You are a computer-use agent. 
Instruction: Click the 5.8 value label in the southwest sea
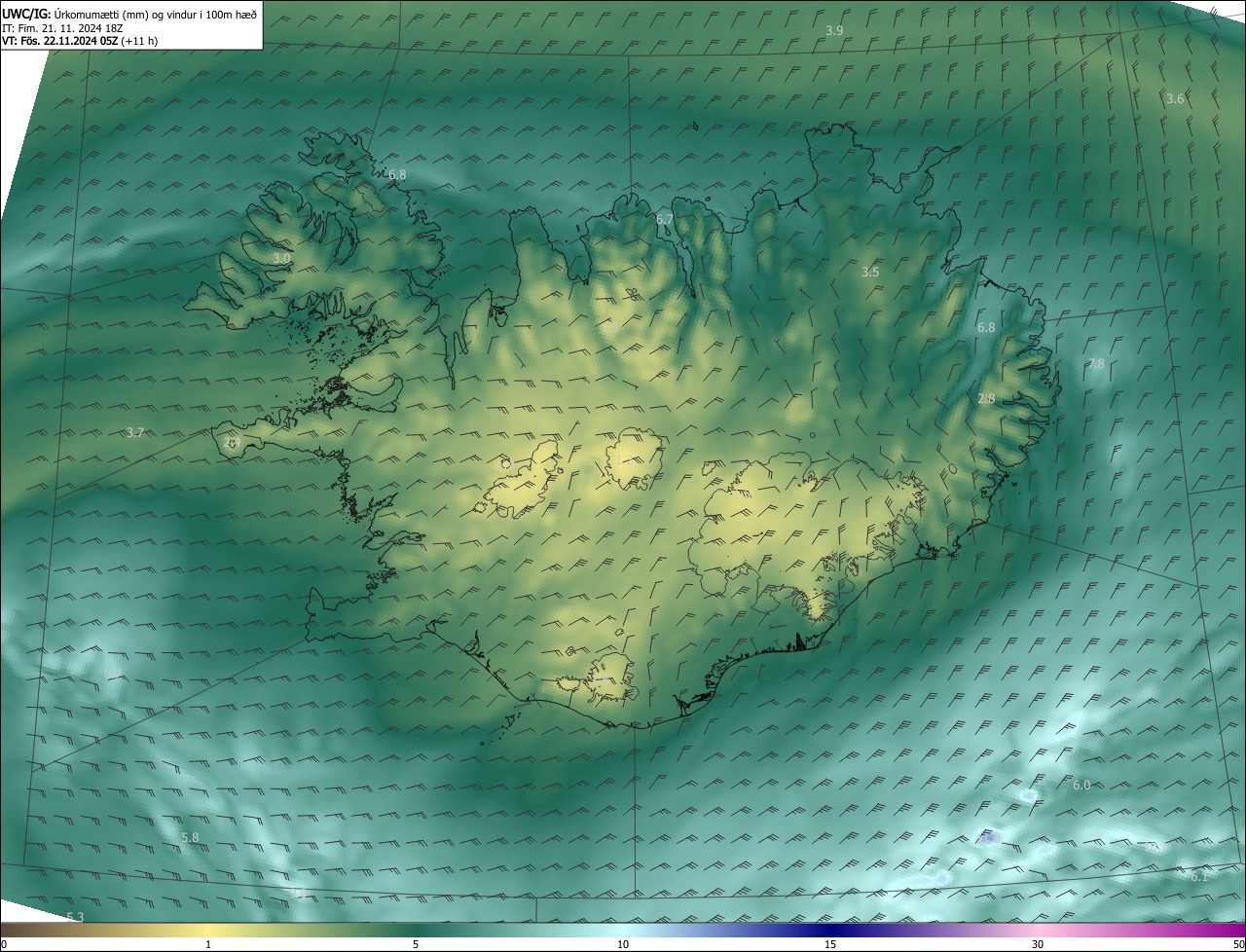[190, 837]
